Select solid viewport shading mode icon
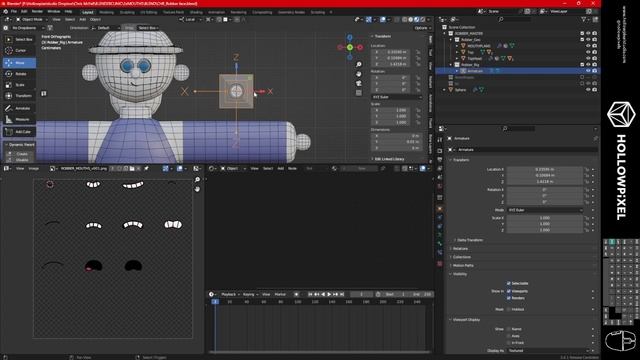This screenshot has width=640, height=360. click(411, 19)
